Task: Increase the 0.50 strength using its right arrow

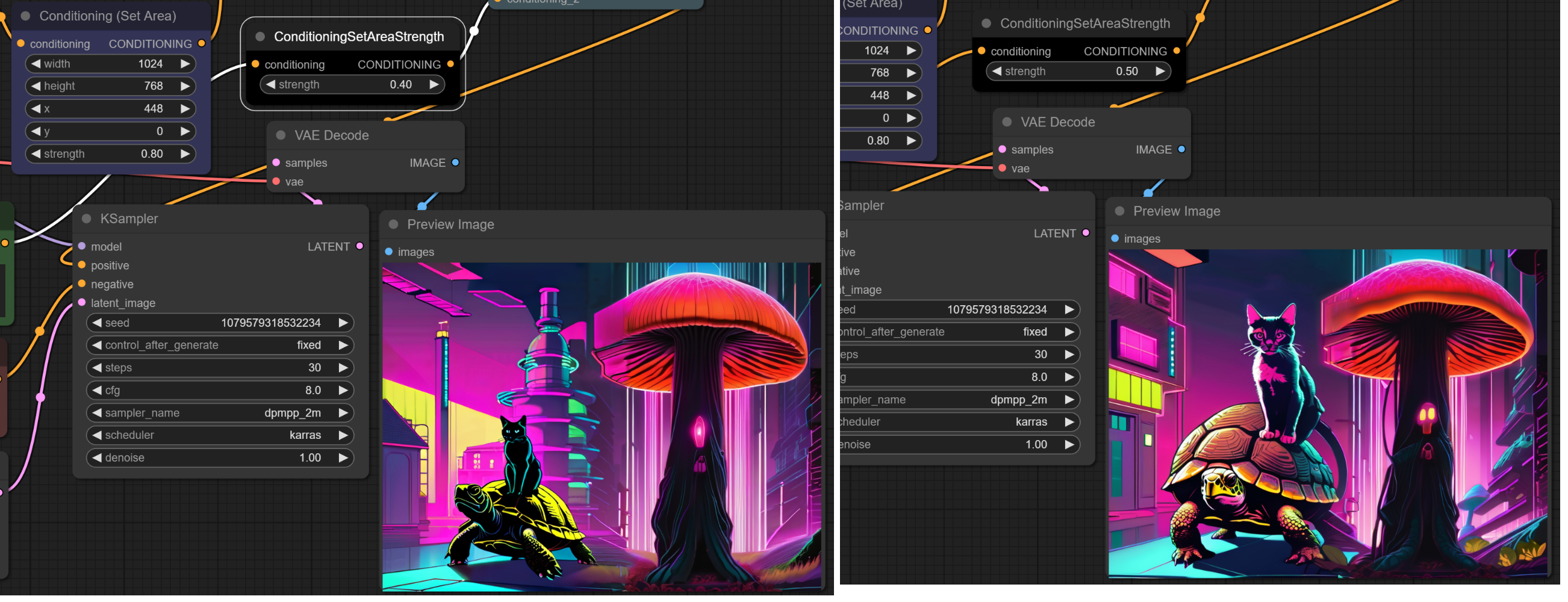Action: 1160,71
